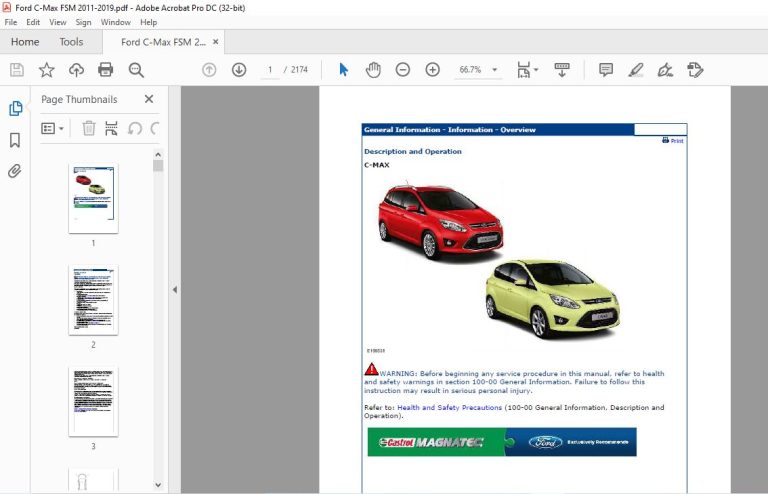Open the View menu
The width and height of the screenshot is (768, 494).
pyautogui.click(x=57, y=22)
